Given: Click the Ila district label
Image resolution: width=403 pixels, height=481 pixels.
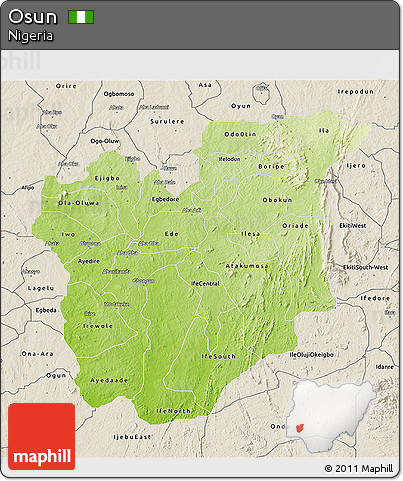Looking at the screenshot, I should pyautogui.click(x=324, y=131).
